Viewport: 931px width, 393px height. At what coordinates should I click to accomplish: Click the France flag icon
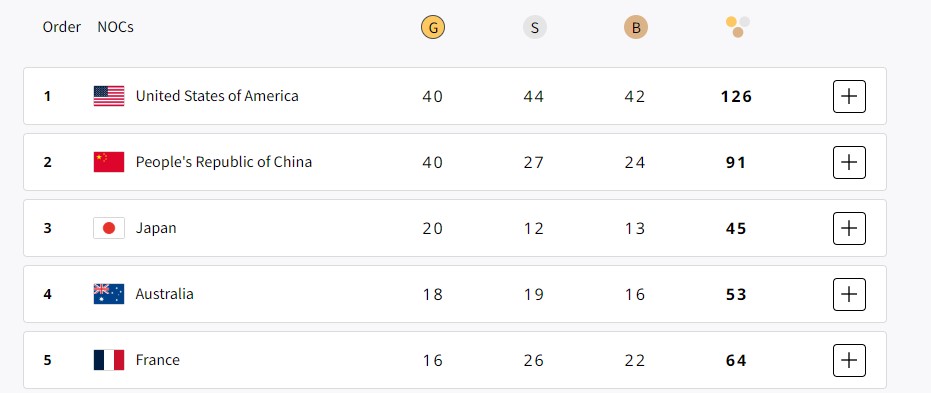[109, 360]
